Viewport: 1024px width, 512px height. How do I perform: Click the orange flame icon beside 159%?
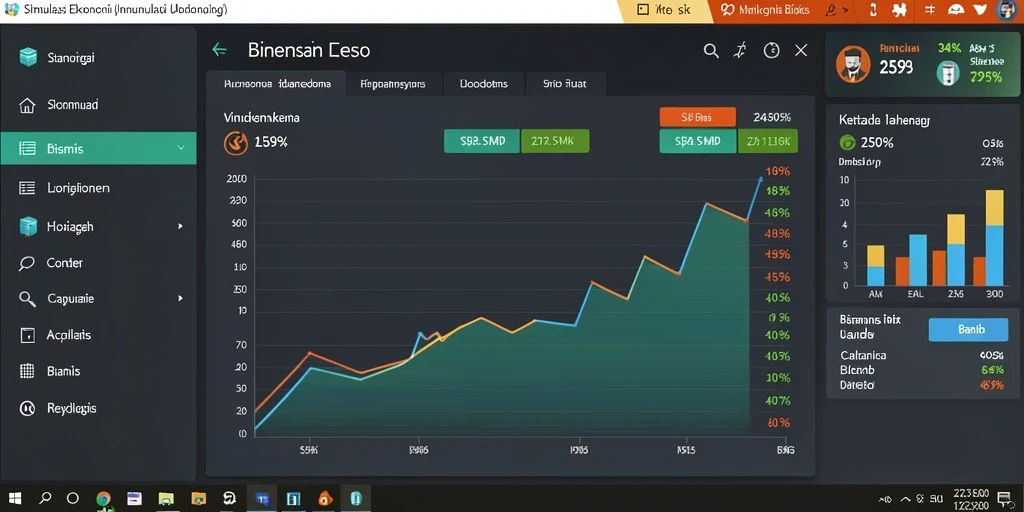coord(236,143)
